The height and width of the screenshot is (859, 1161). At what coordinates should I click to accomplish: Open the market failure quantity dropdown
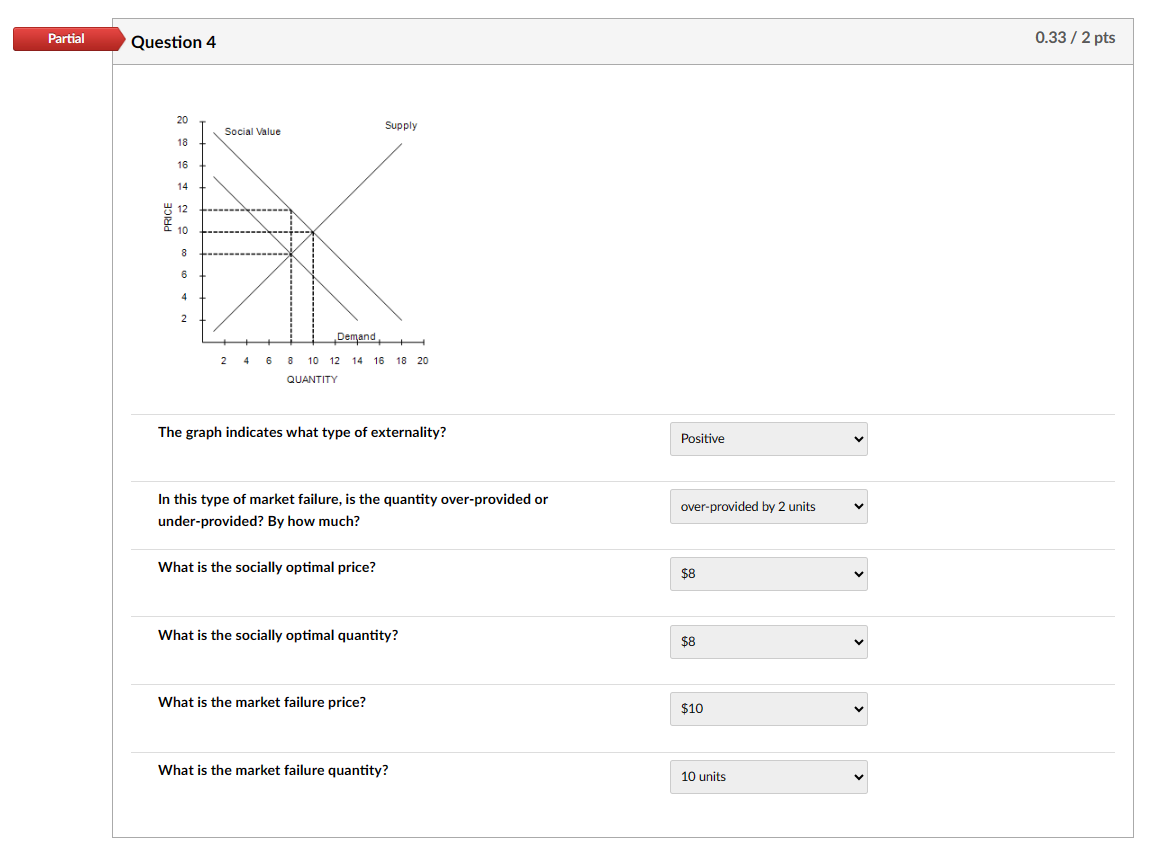[x=767, y=777]
